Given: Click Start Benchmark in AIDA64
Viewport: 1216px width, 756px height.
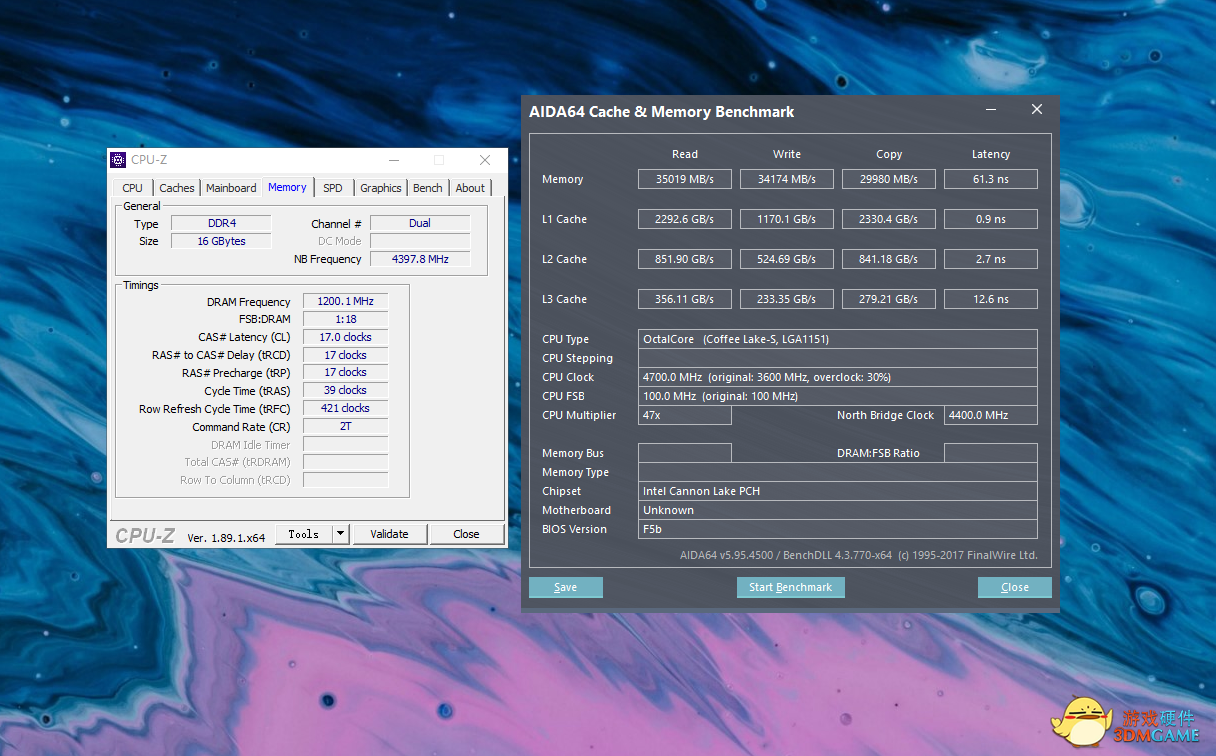Looking at the screenshot, I should tap(791, 587).
